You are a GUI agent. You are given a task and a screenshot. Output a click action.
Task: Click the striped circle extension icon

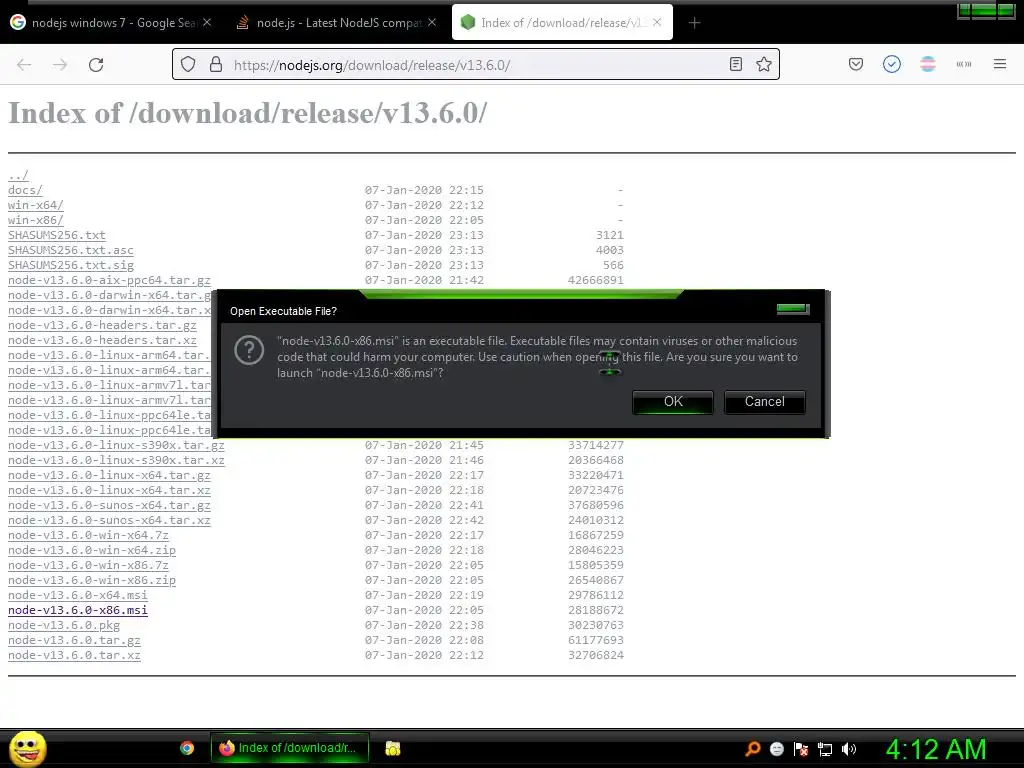(x=927, y=64)
